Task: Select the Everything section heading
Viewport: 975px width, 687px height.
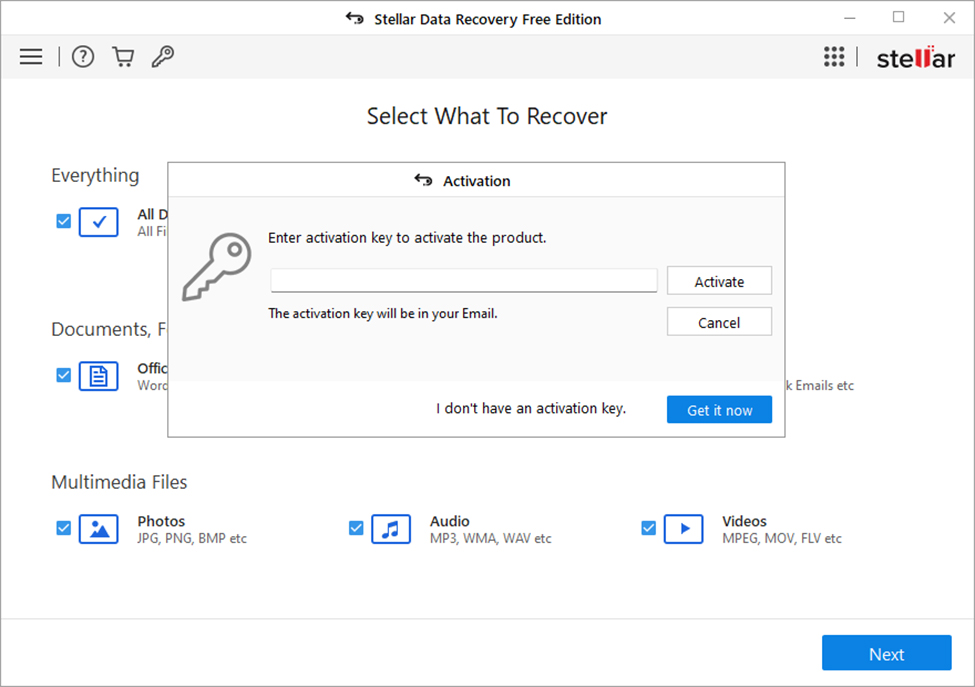Action: pos(95,175)
